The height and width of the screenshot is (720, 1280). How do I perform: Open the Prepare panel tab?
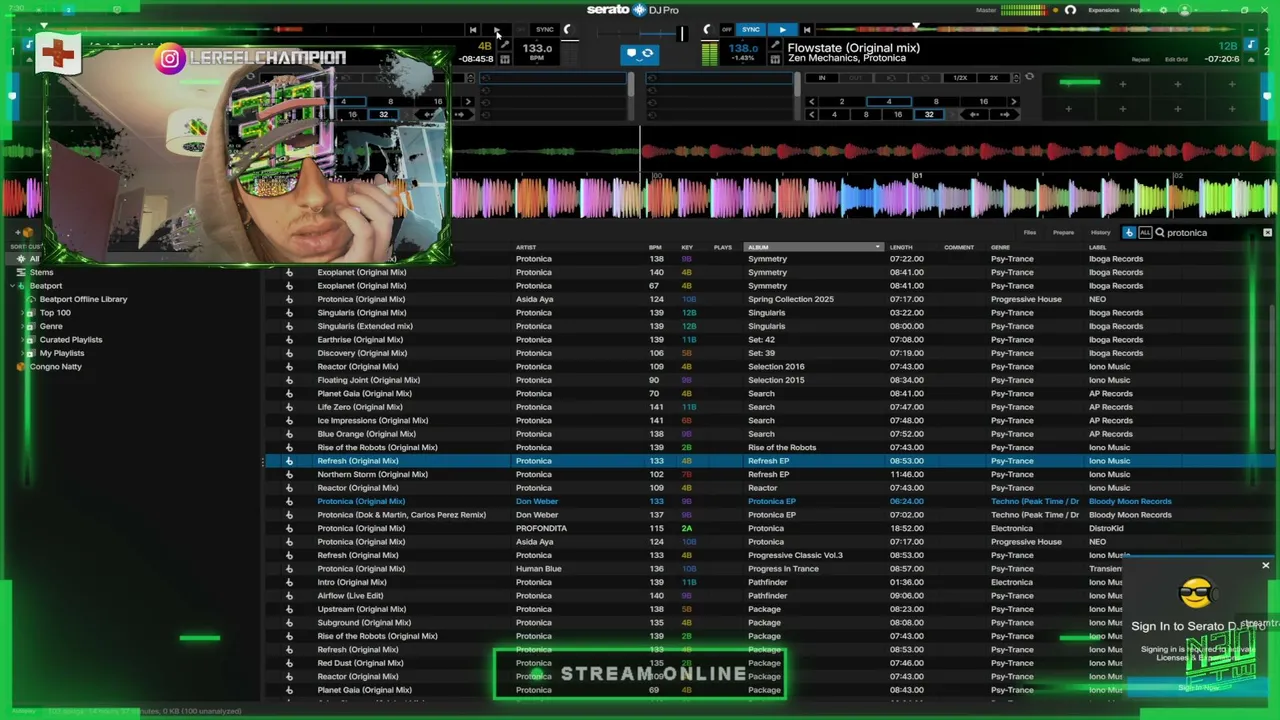pyautogui.click(x=1064, y=233)
